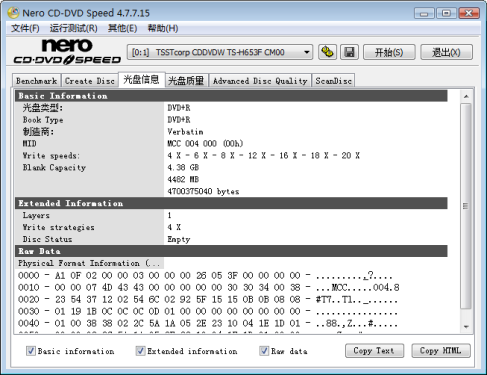
Task: Click the Basic Information section header
Action: 231,96
